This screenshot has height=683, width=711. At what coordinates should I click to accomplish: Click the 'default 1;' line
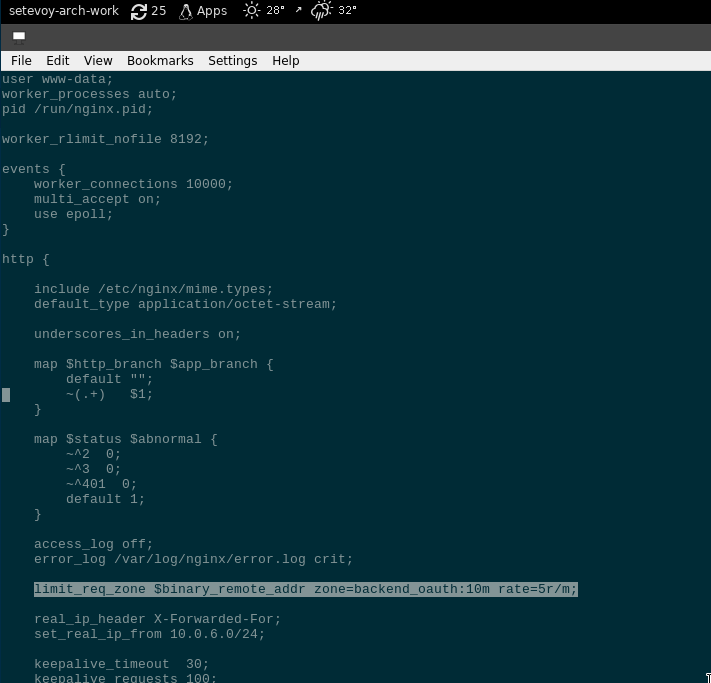pos(105,499)
